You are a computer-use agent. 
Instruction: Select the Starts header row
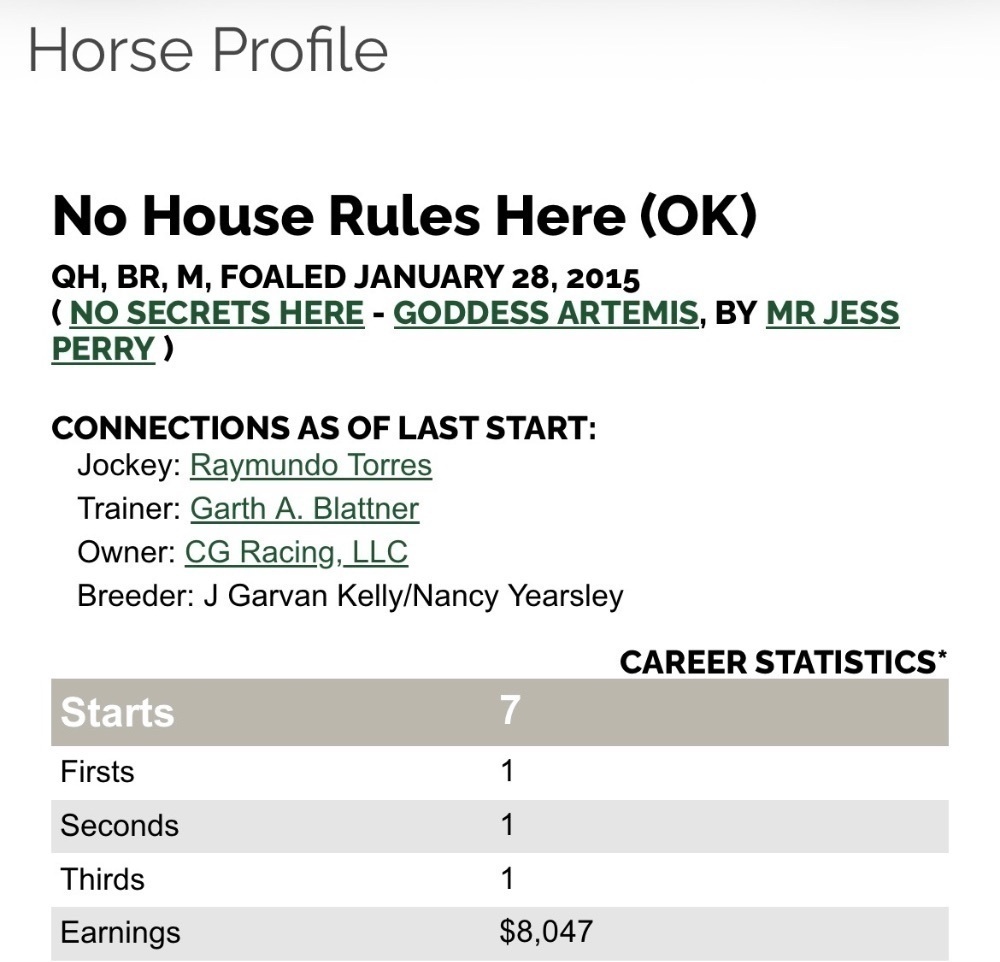point(500,711)
